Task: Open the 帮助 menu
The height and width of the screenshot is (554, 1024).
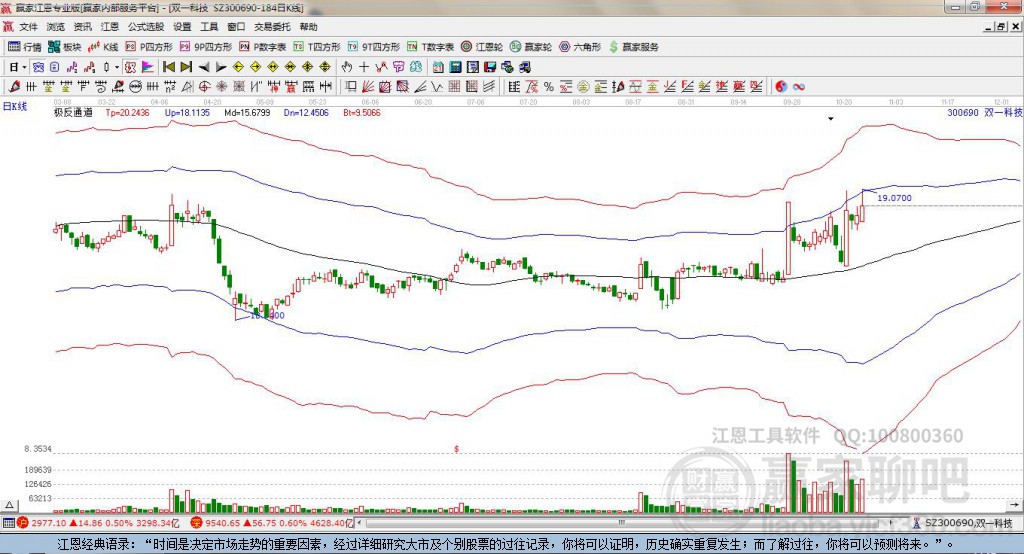Action: [x=308, y=27]
